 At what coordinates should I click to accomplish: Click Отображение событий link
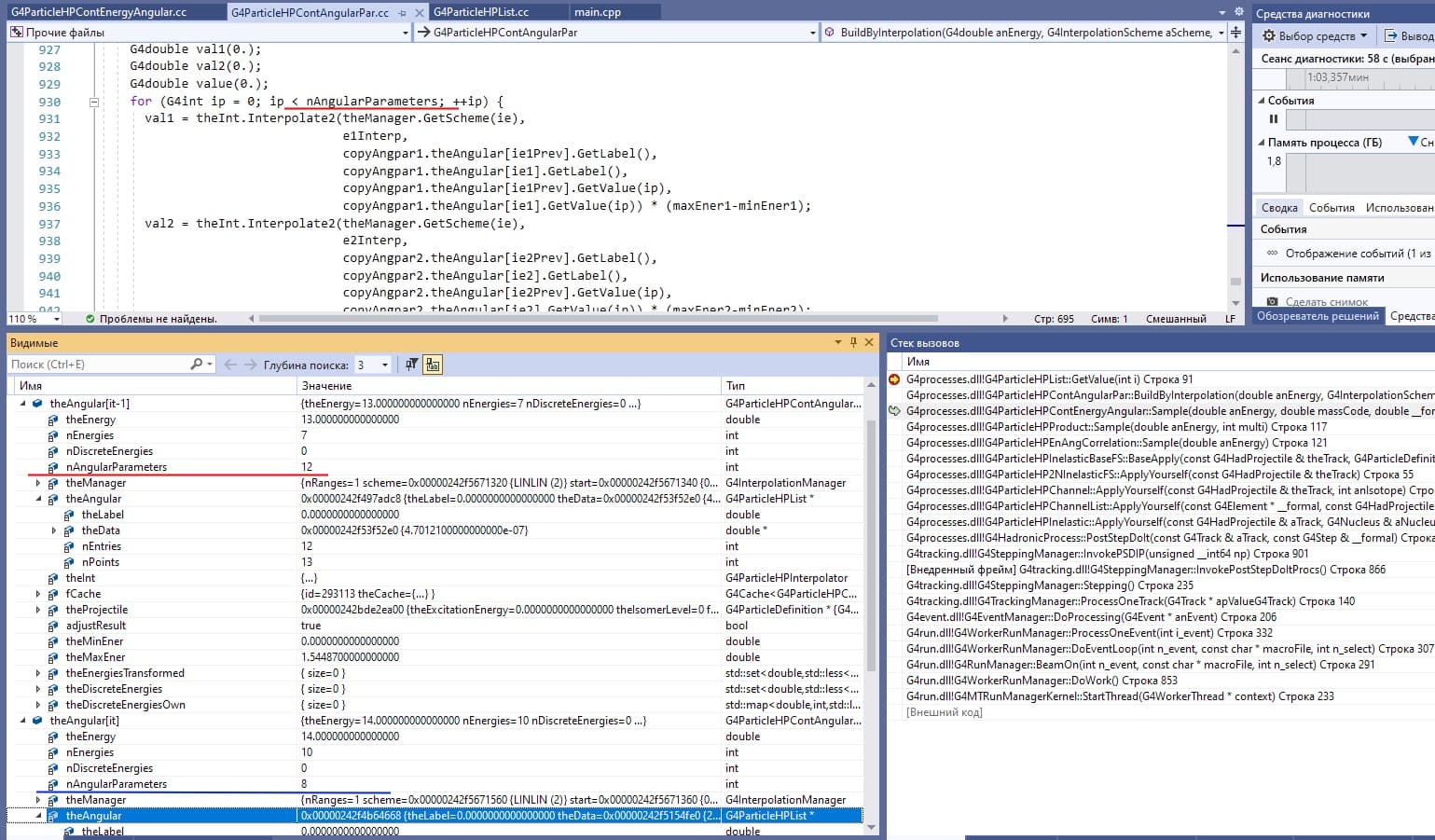[x=1358, y=254]
